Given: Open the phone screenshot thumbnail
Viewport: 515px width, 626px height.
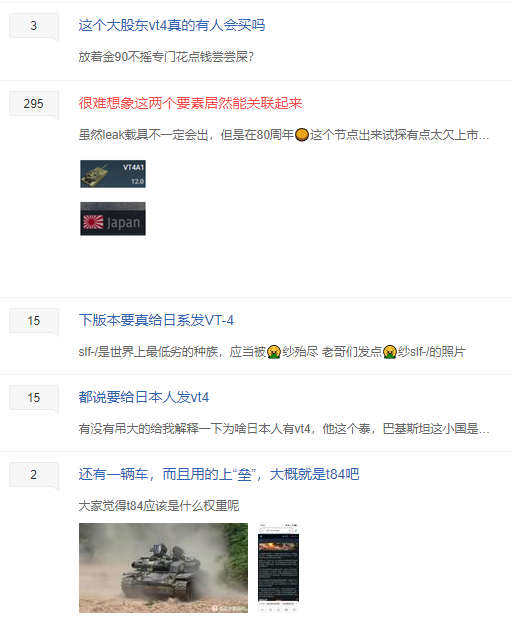Looking at the screenshot, I should tap(278, 568).
